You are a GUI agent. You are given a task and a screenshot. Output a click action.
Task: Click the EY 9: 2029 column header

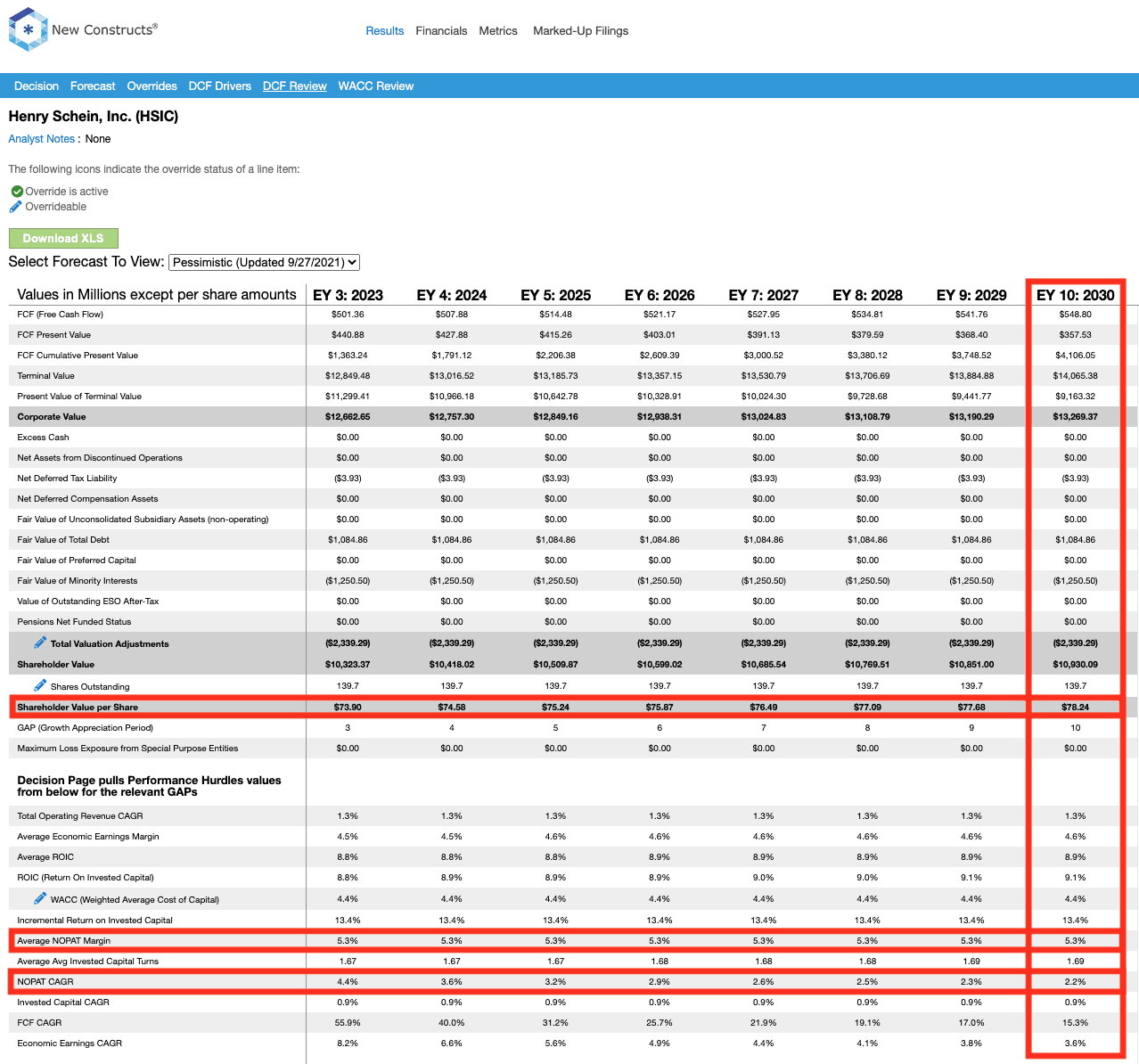(x=971, y=295)
